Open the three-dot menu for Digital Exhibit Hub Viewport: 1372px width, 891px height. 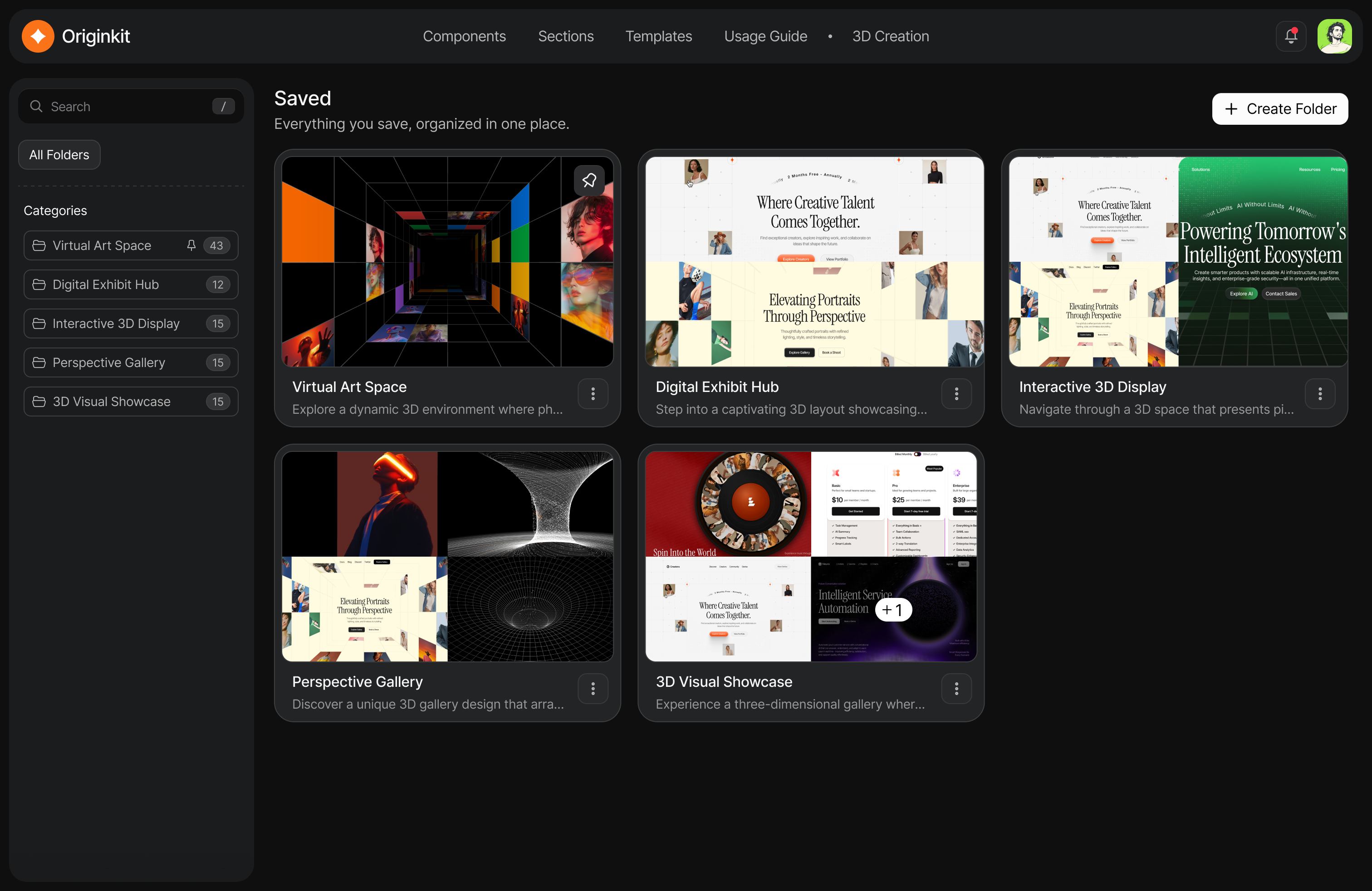[x=956, y=394]
